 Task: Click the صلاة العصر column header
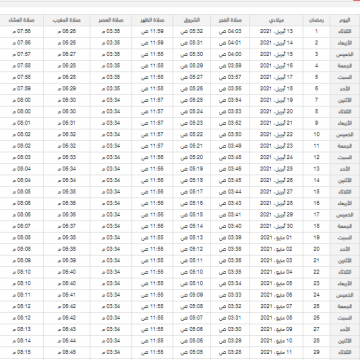pyautogui.click(x=111, y=20)
